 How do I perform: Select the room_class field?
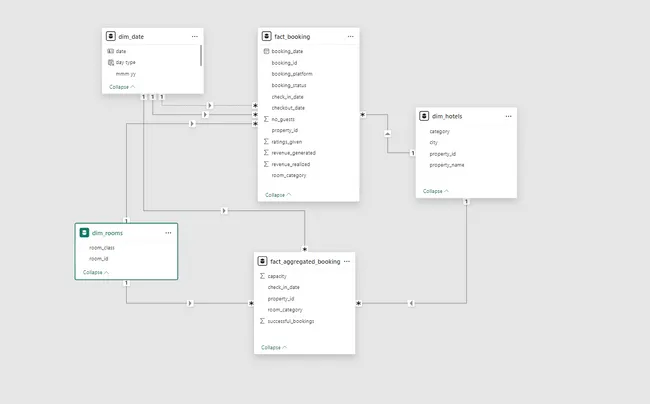click(102, 247)
